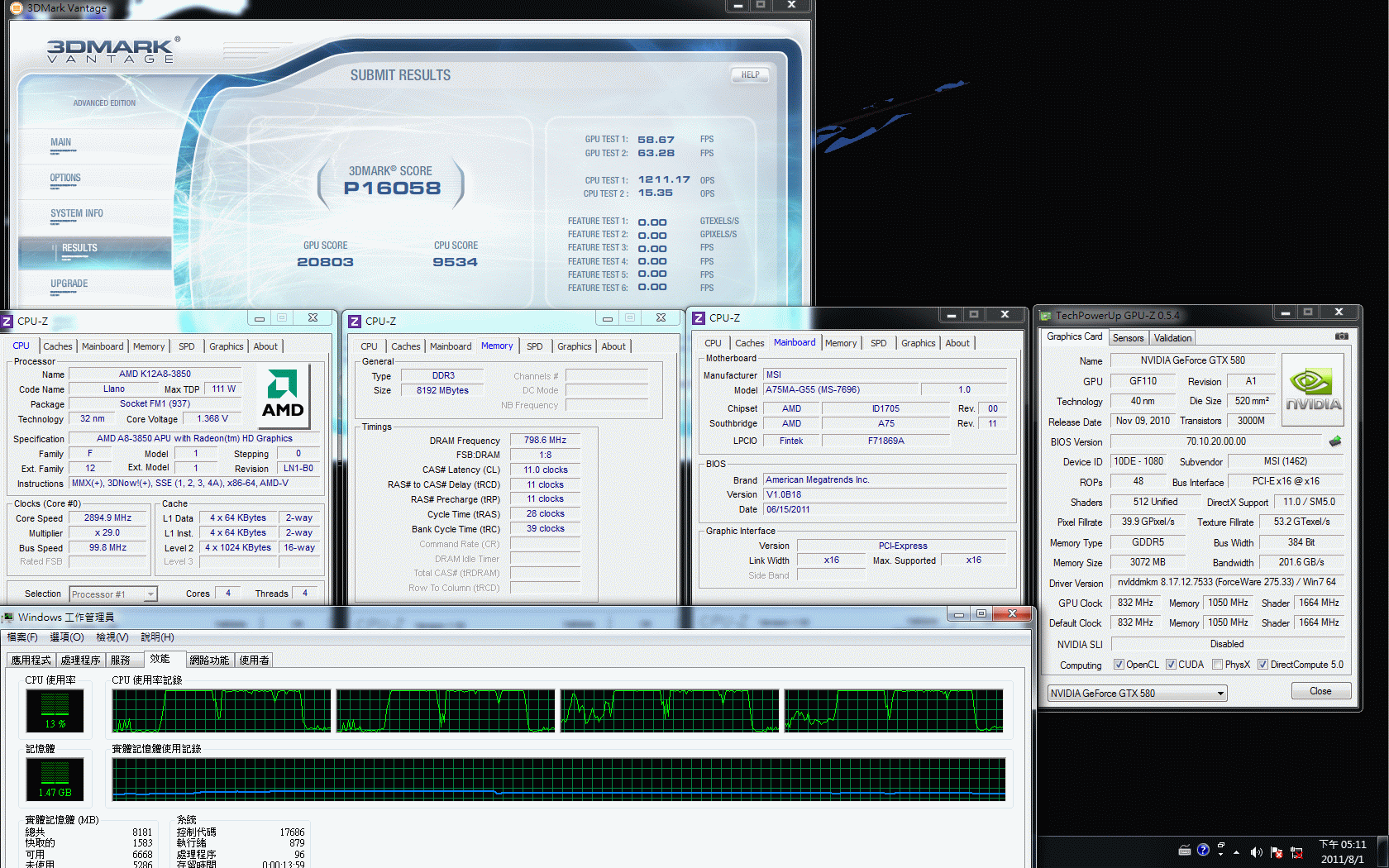Click the Show Desktop strip beside the clock

(1382, 852)
